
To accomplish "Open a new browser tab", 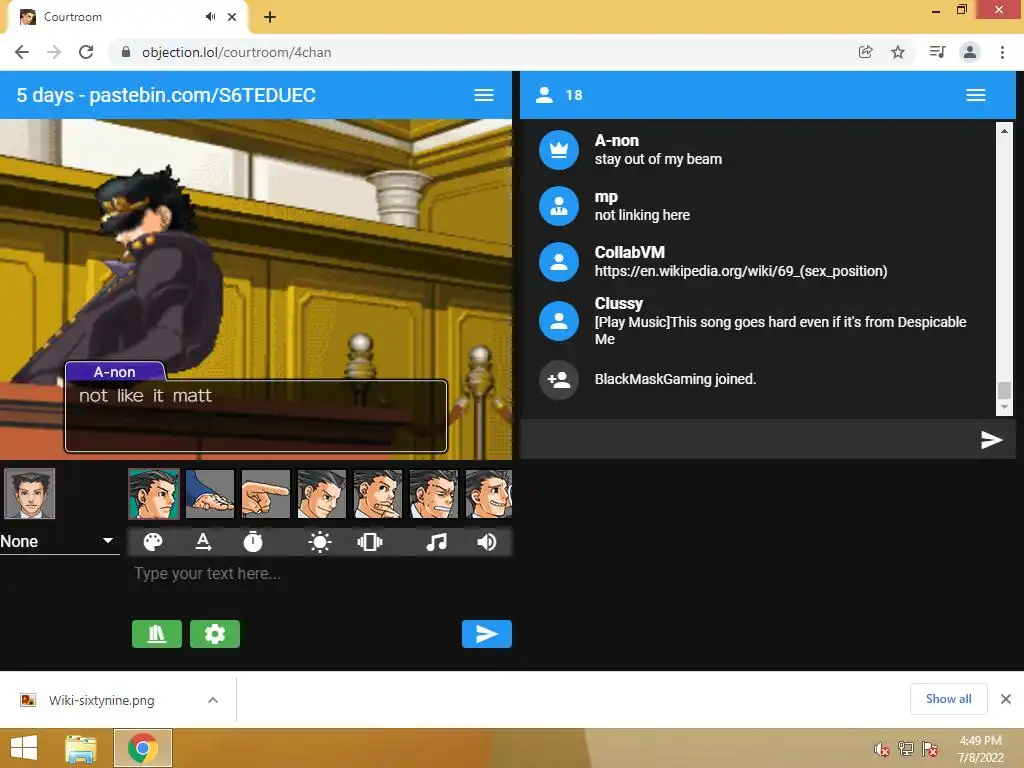I will pyautogui.click(x=270, y=17).
